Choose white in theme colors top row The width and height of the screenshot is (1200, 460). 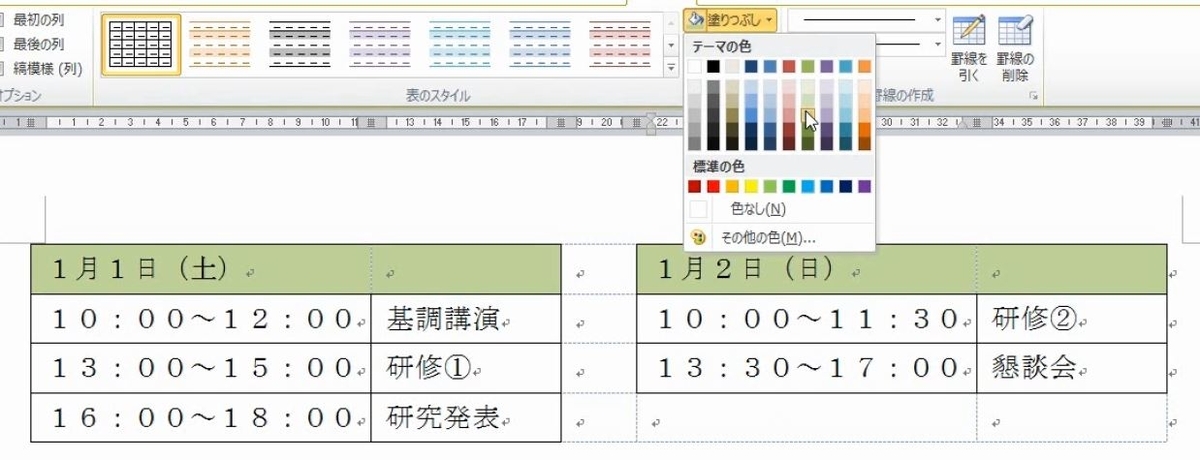pos(694,66)
